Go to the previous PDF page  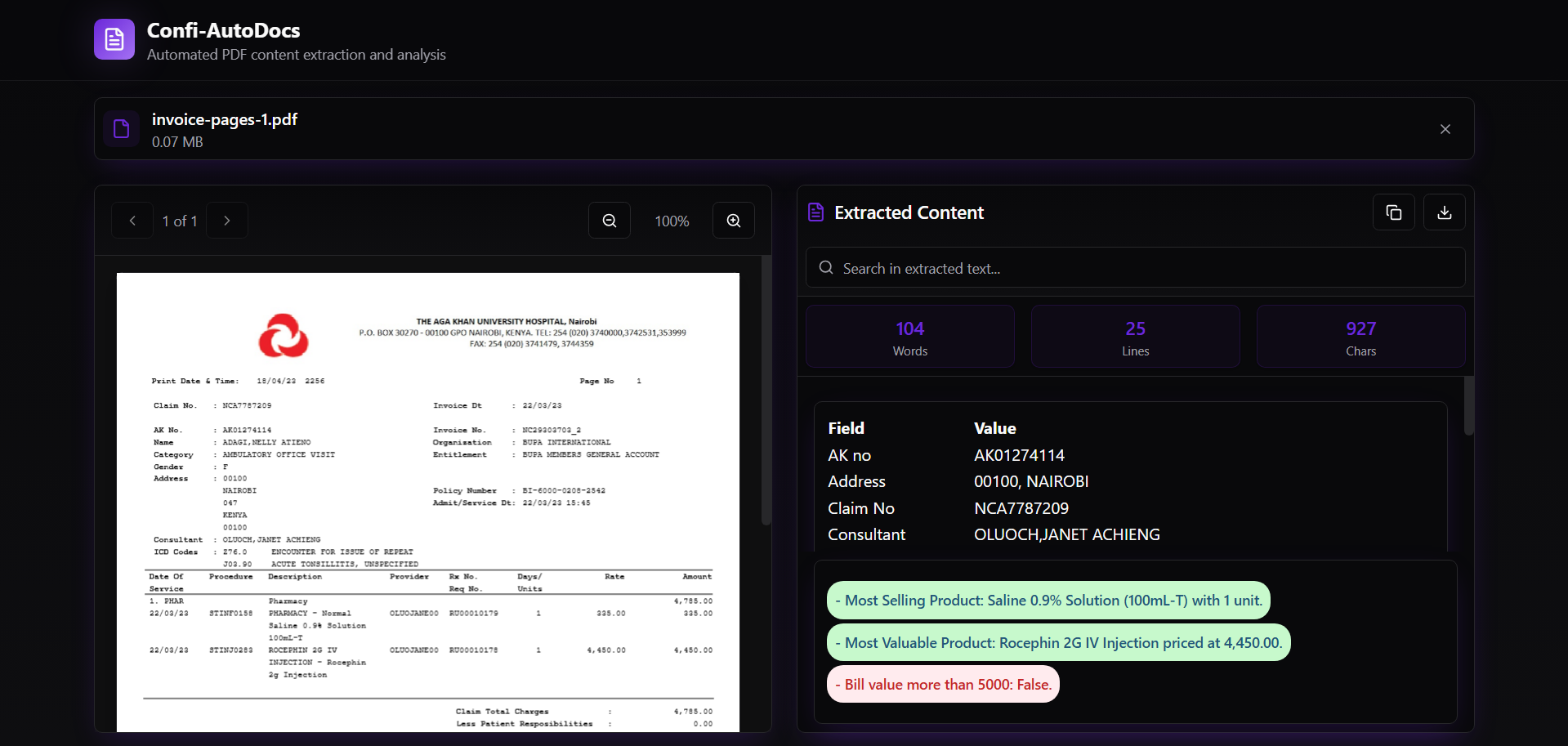132,221
